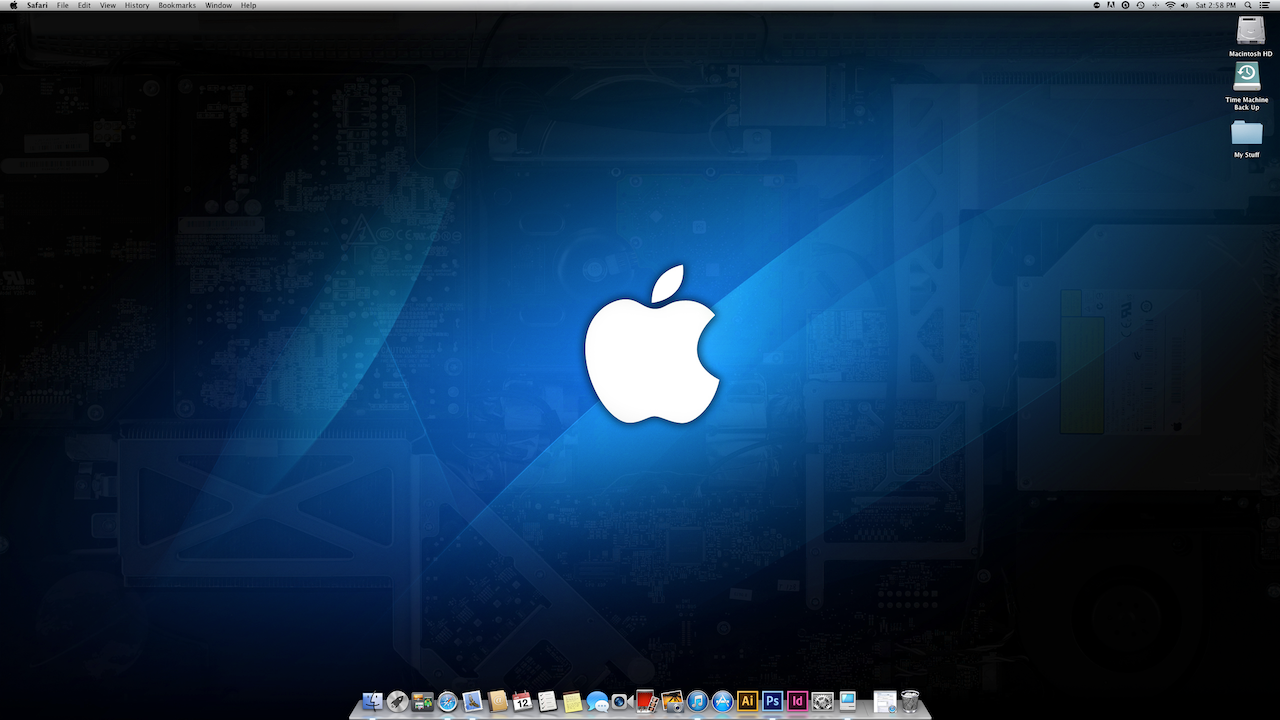1280x720 pixels.
Task: Open iPhoto icon in the Dock
Action: tap(672, 701)
